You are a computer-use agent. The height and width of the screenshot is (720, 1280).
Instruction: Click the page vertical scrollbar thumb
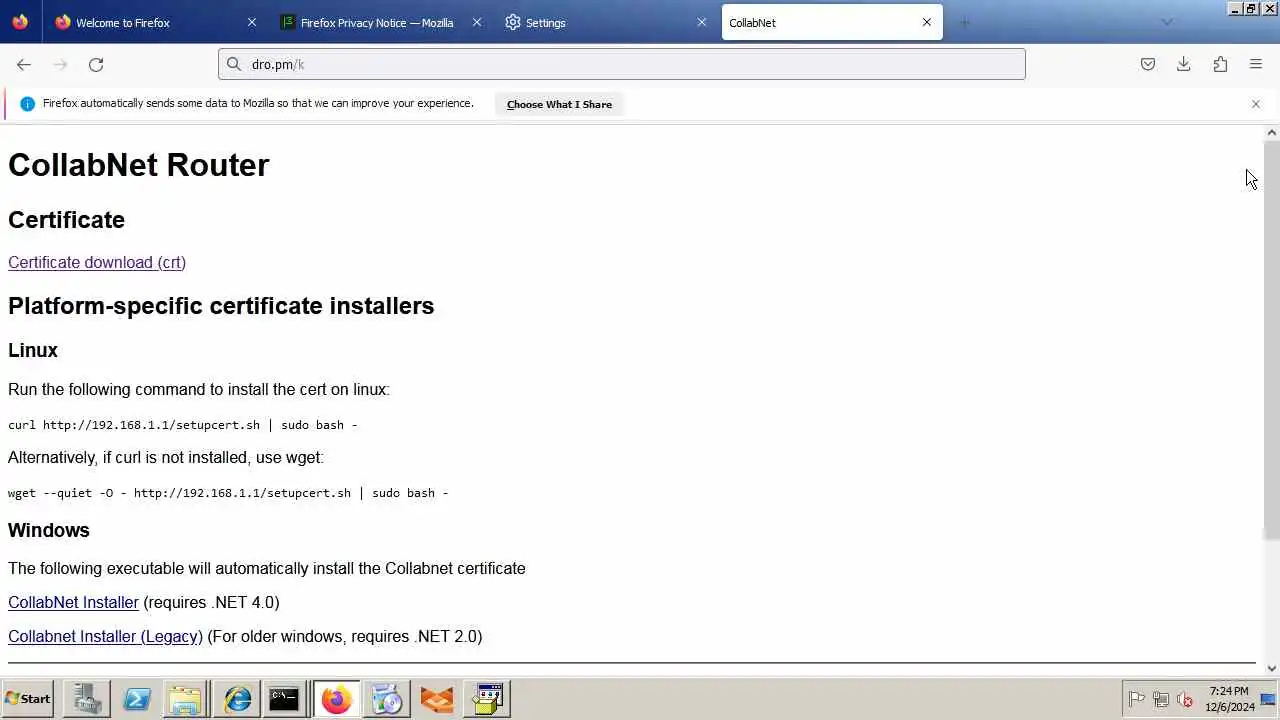[x=1271, y=340]
